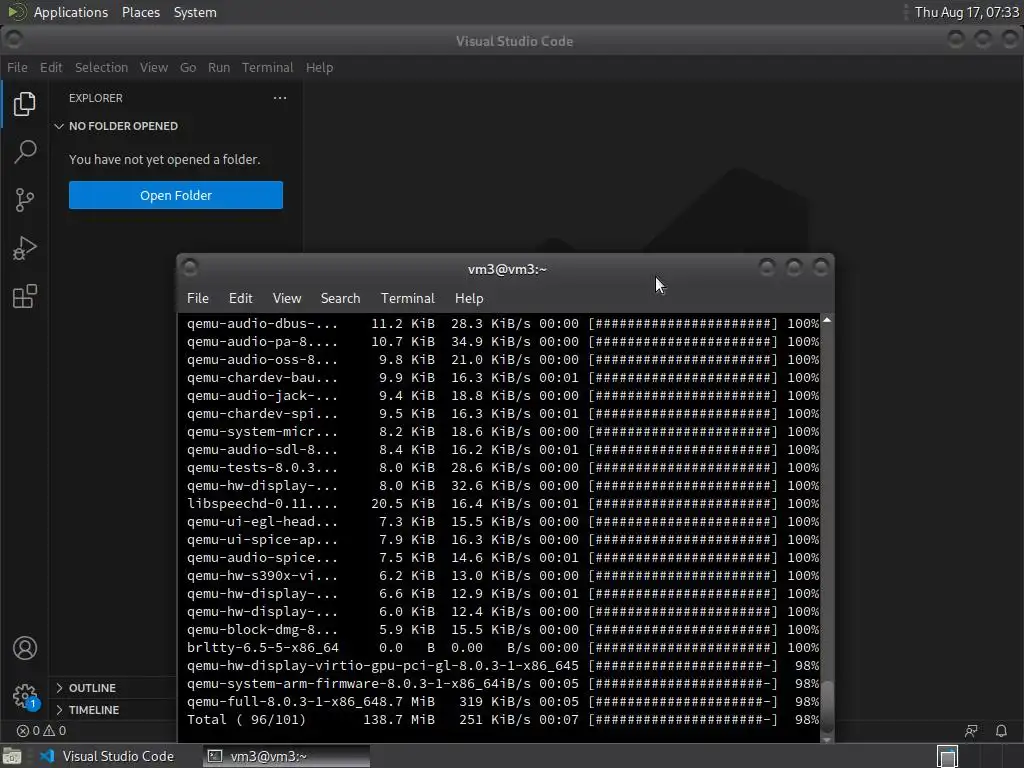Click the vm3@vm3:~ terminal title bar
Viewport: 1024px width, 768px height.
tap(507, 269)
